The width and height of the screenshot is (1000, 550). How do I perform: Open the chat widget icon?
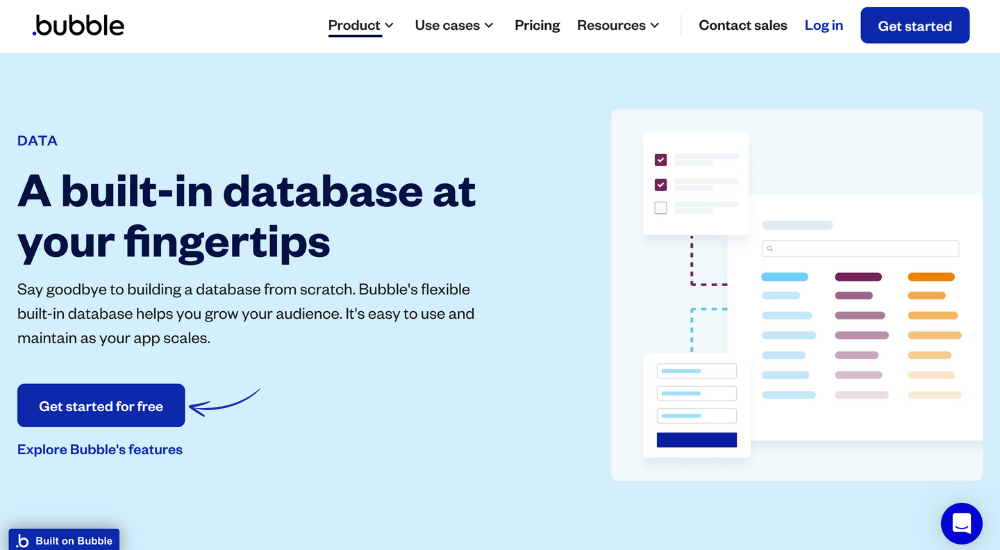961,523
